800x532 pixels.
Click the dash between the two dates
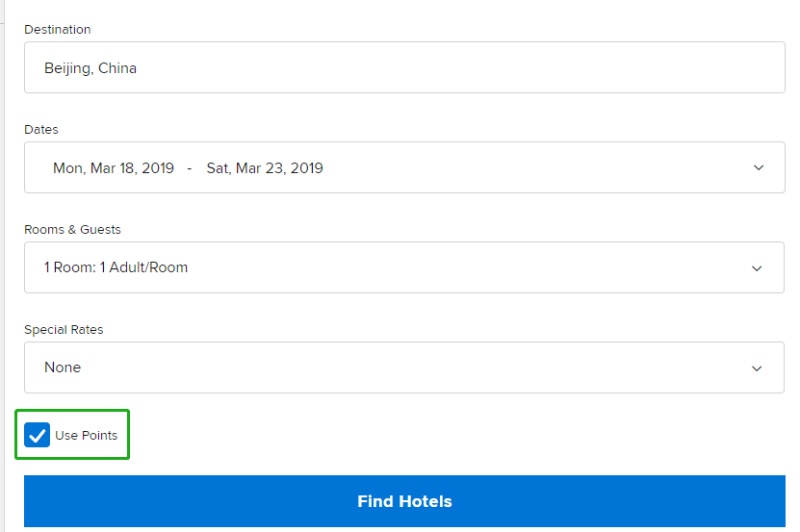coord(190,168)
